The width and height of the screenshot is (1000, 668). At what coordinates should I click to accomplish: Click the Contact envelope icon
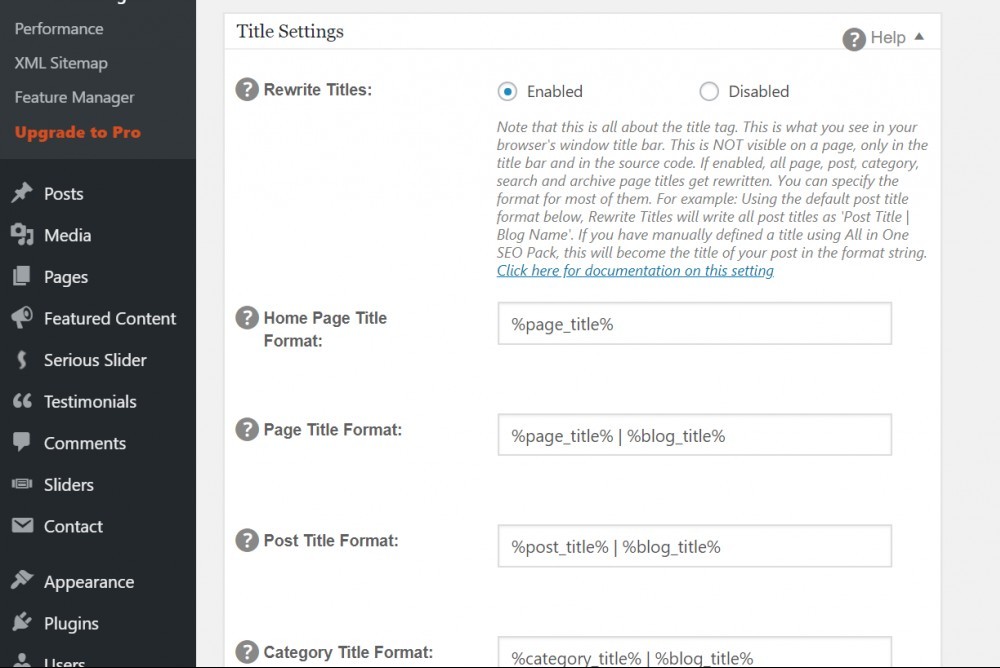[22, 525]
